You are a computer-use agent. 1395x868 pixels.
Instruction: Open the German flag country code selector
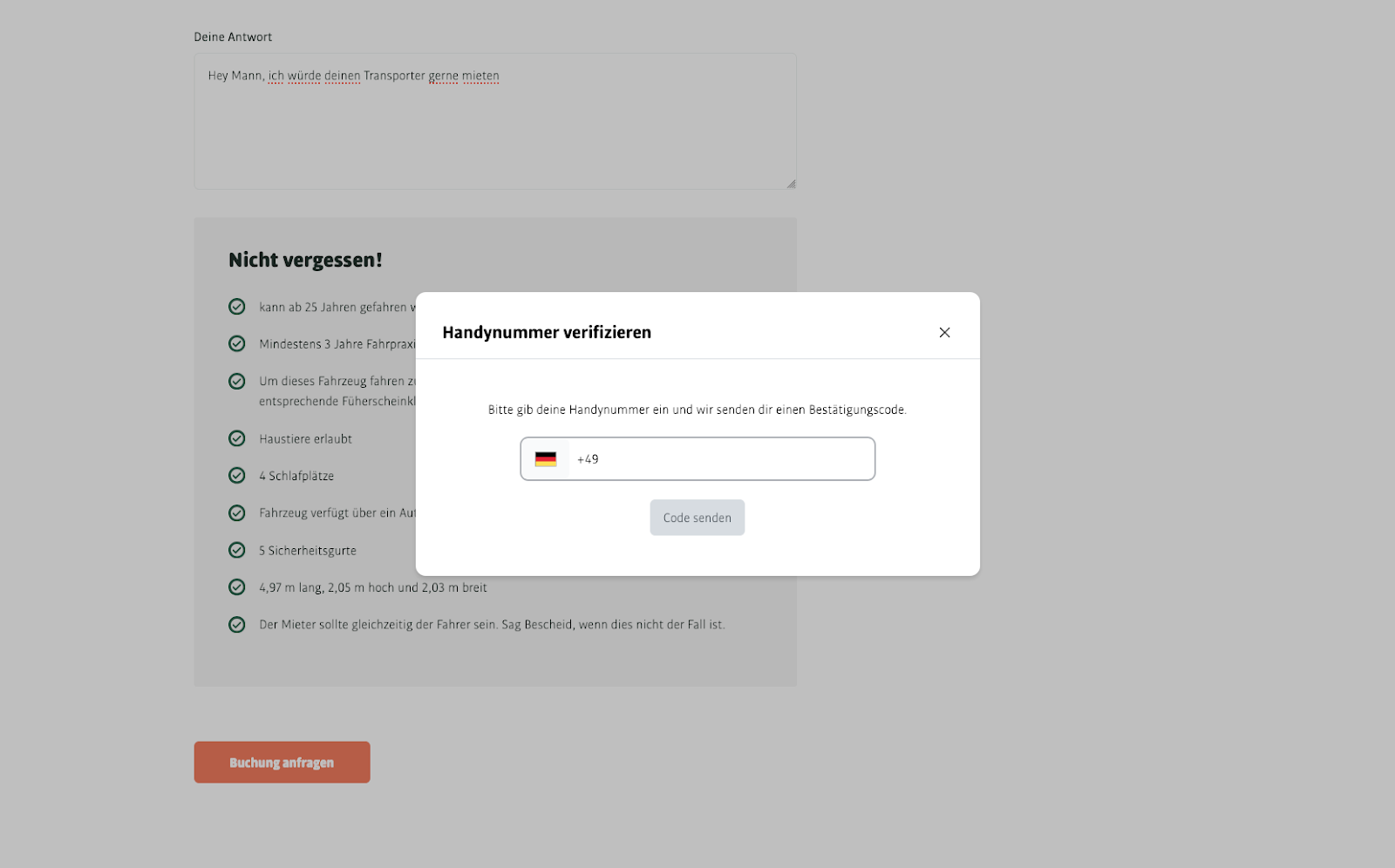pyautogui.click(x=546, y=459)
